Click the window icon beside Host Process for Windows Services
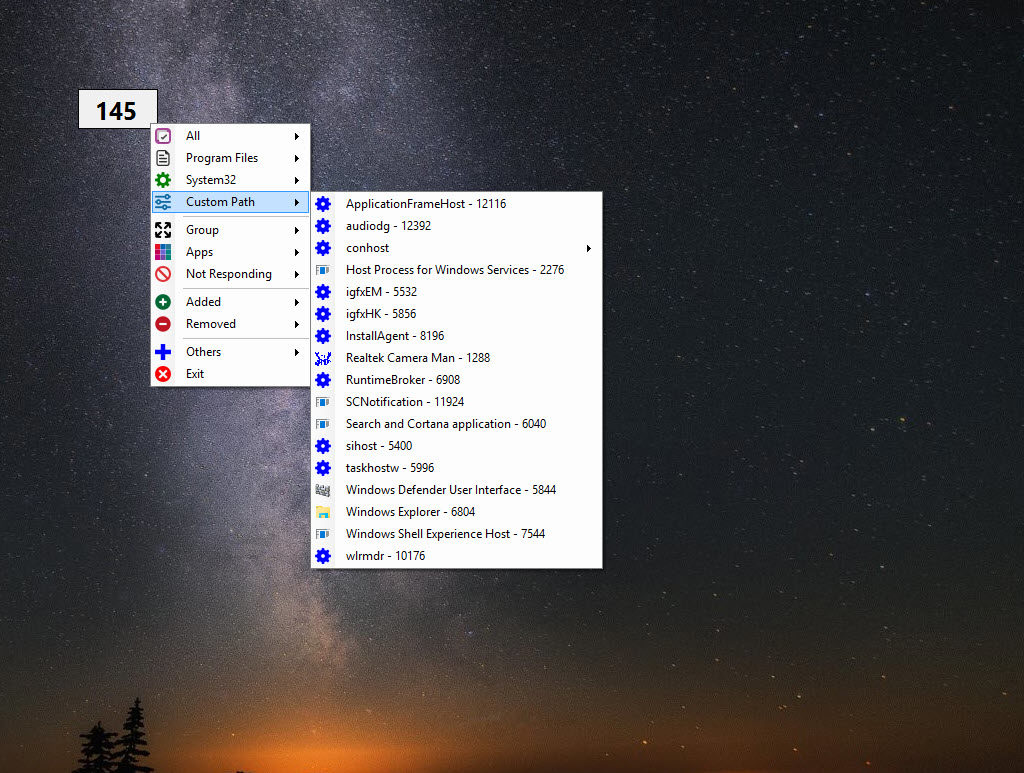This screenshot has height=773, width=1024. (323, 270)
